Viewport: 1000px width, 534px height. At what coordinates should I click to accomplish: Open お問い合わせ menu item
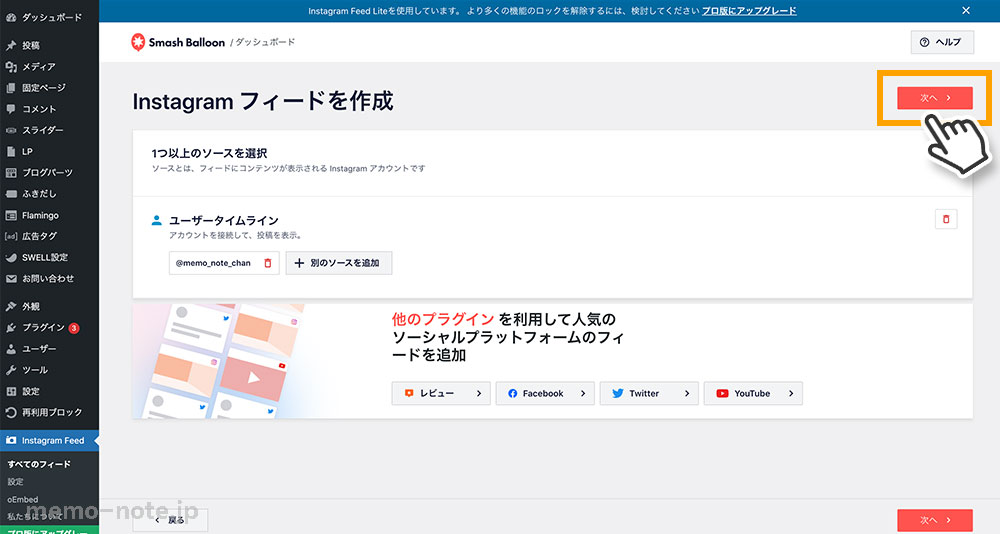coord(49,279)
